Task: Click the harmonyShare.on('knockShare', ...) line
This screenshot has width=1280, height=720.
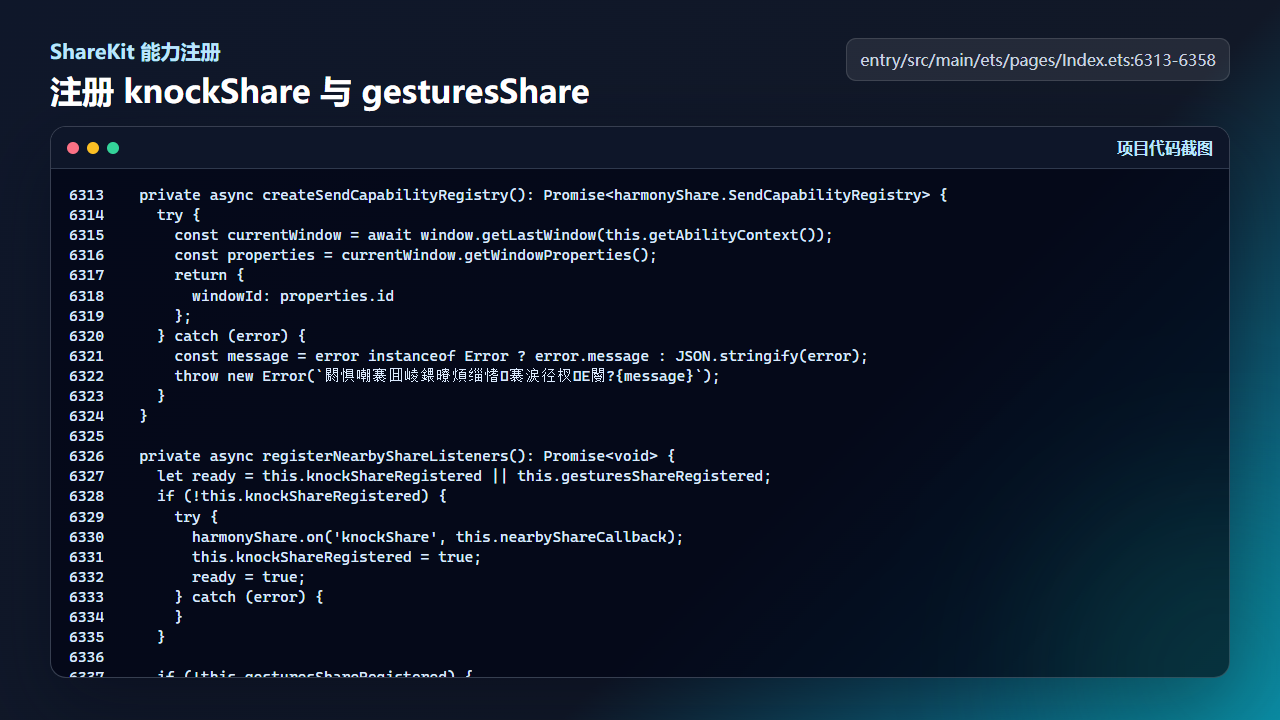Action: (x=438, y=537)
